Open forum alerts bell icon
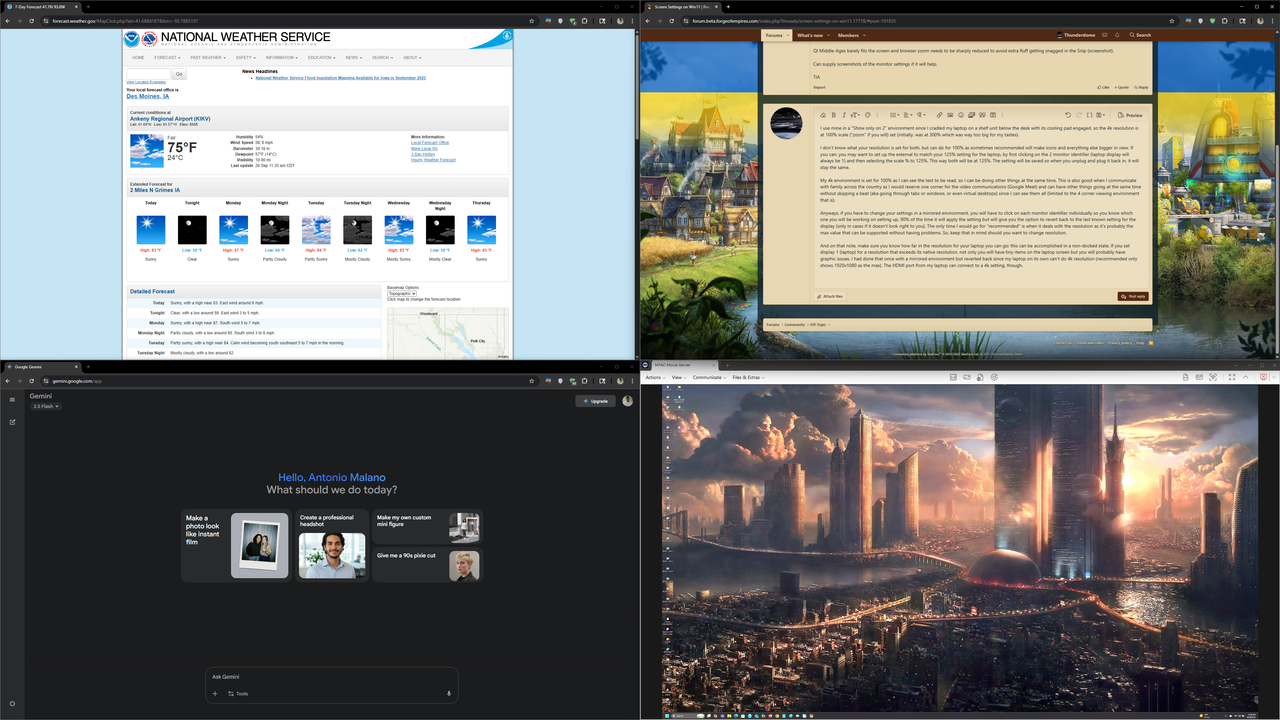The image size is (1280, 720). pyautogui.click(x=1117, y=35)
